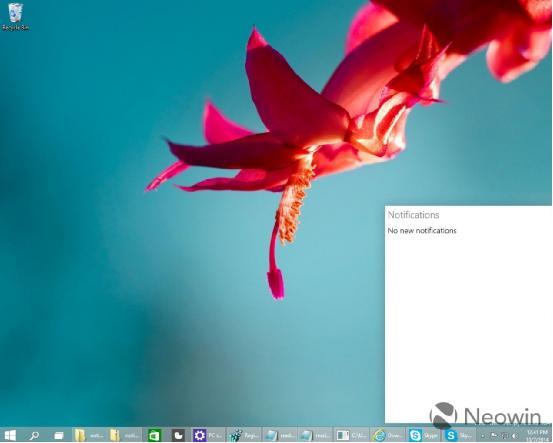Open the second Skype taskbar item
Screen dimensions: 553x443
[x=458, y=435]
